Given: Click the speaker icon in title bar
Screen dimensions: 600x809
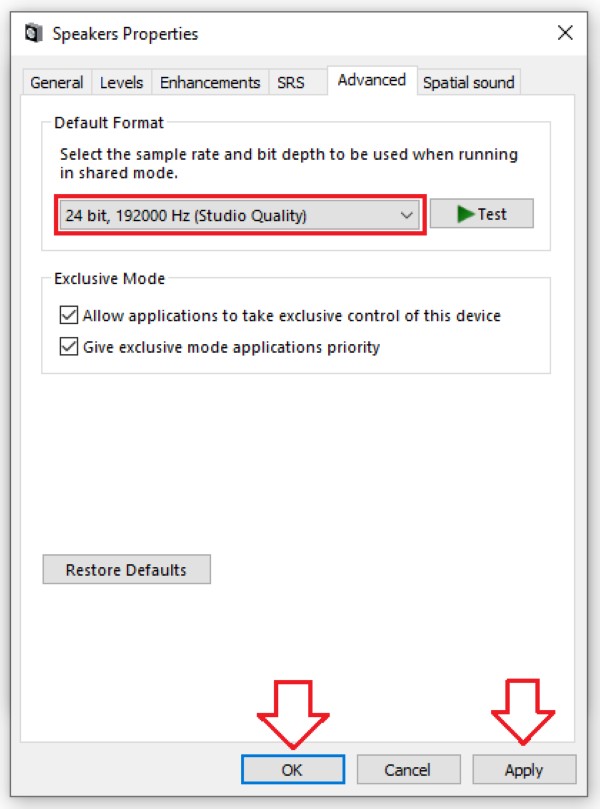Looking at the screenshot, I should tap(34, 34).
